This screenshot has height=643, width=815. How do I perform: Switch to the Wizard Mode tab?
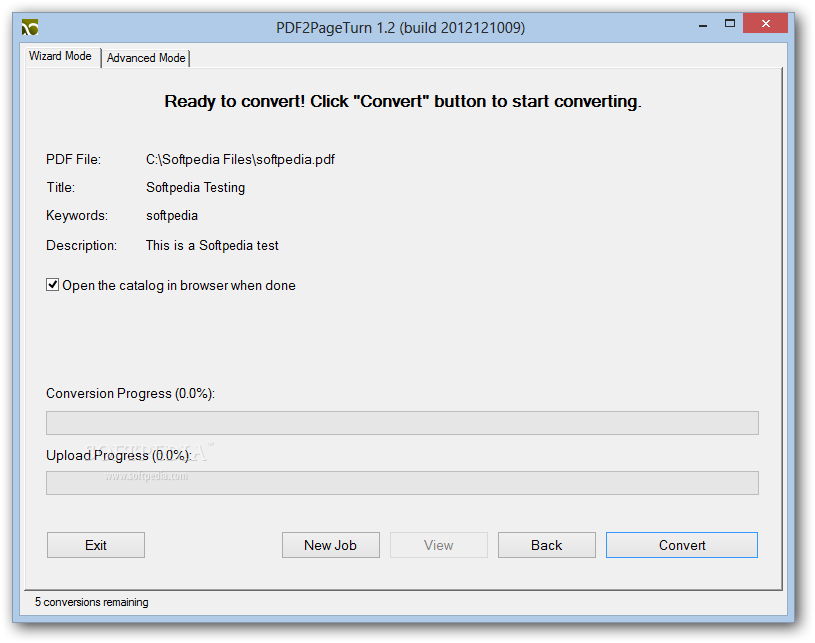coord(60,56)
